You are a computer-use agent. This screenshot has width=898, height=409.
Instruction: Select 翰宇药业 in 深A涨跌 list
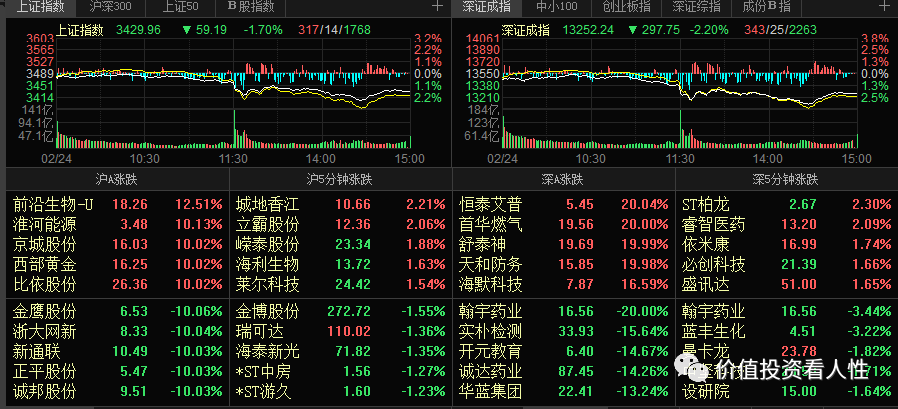tap(563, 312)
